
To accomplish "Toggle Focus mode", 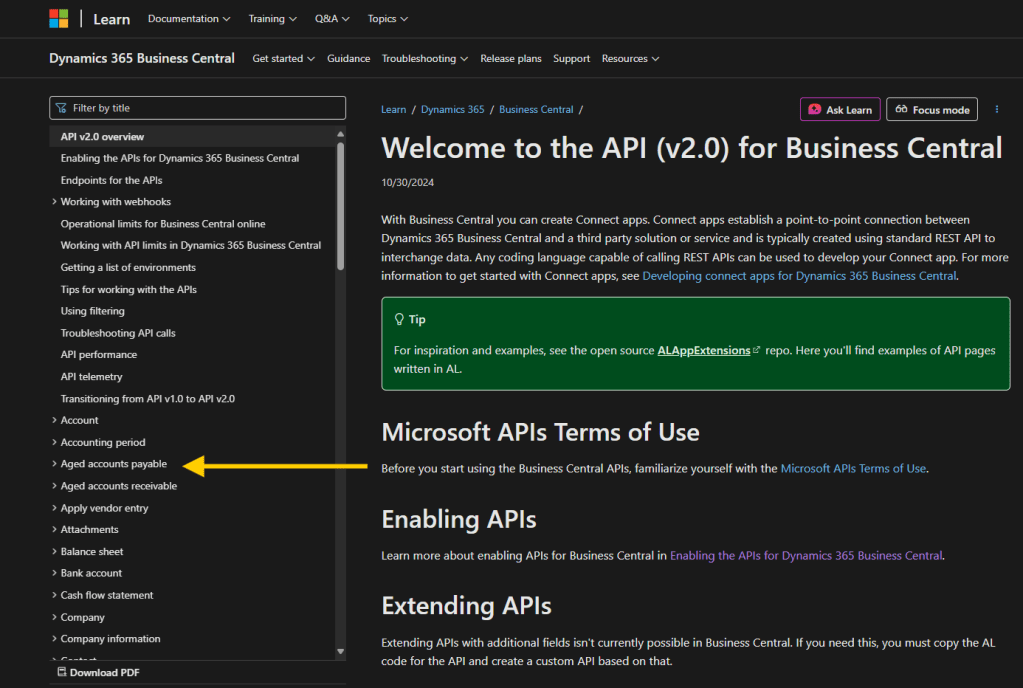I will tap(932, 110).
